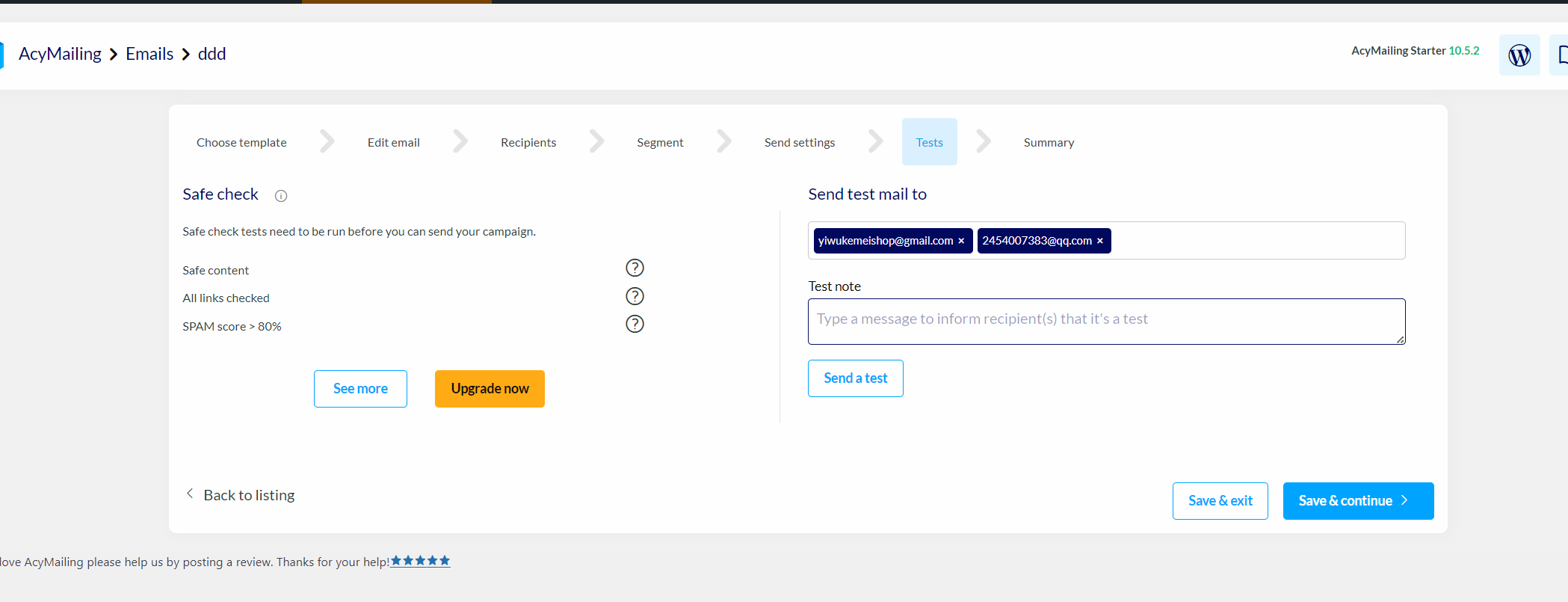1568x602 pixels.
Task: Jump to the Summary step
Action: [1049, 142]
